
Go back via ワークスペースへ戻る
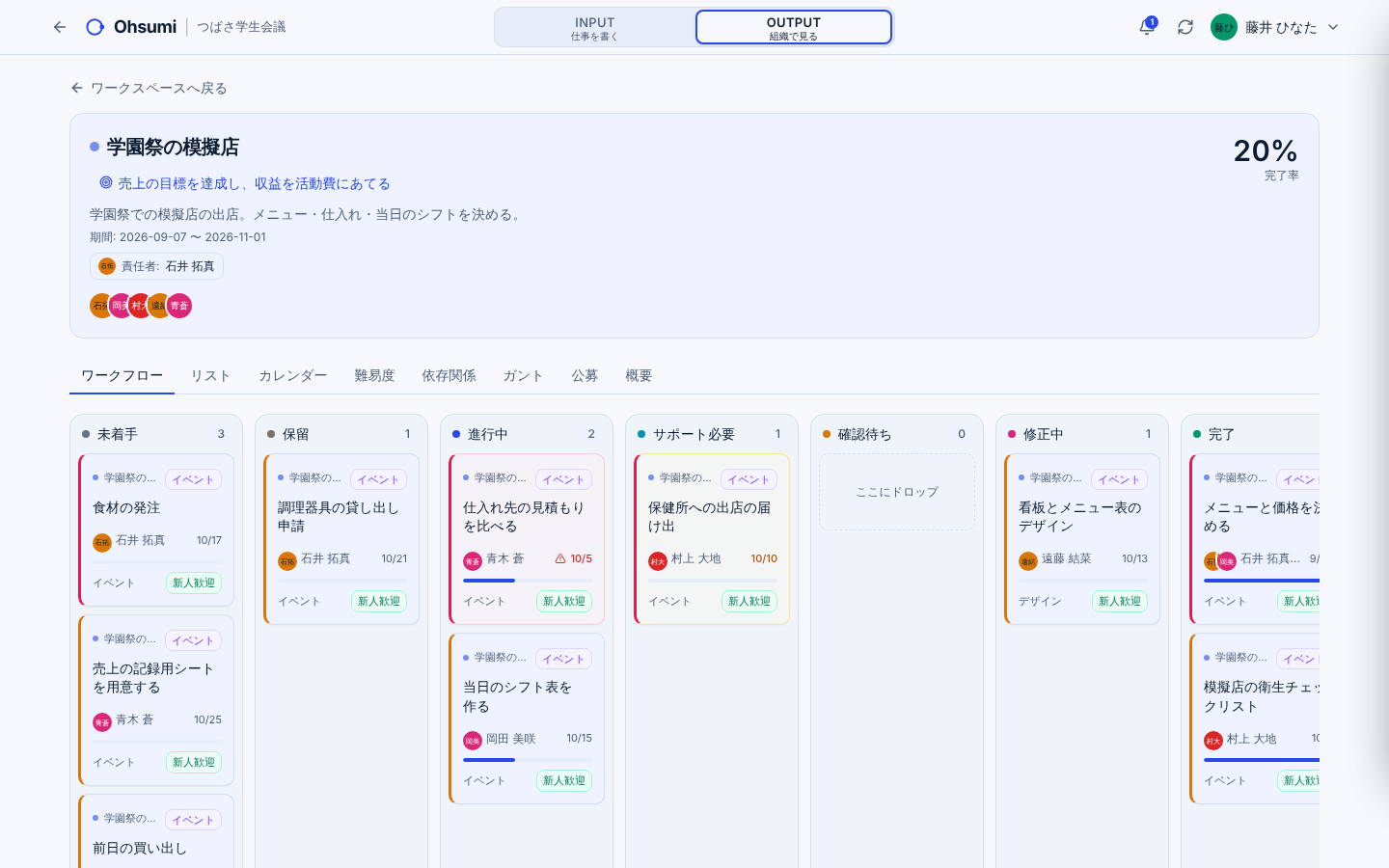point(149,88)
